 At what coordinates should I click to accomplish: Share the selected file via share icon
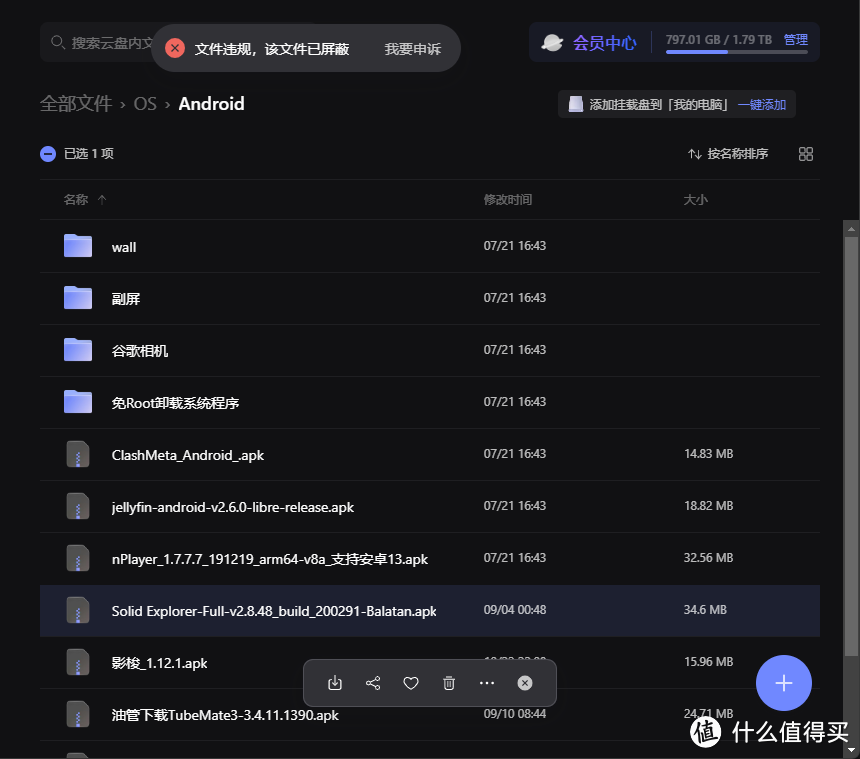[x=372, y=683]
